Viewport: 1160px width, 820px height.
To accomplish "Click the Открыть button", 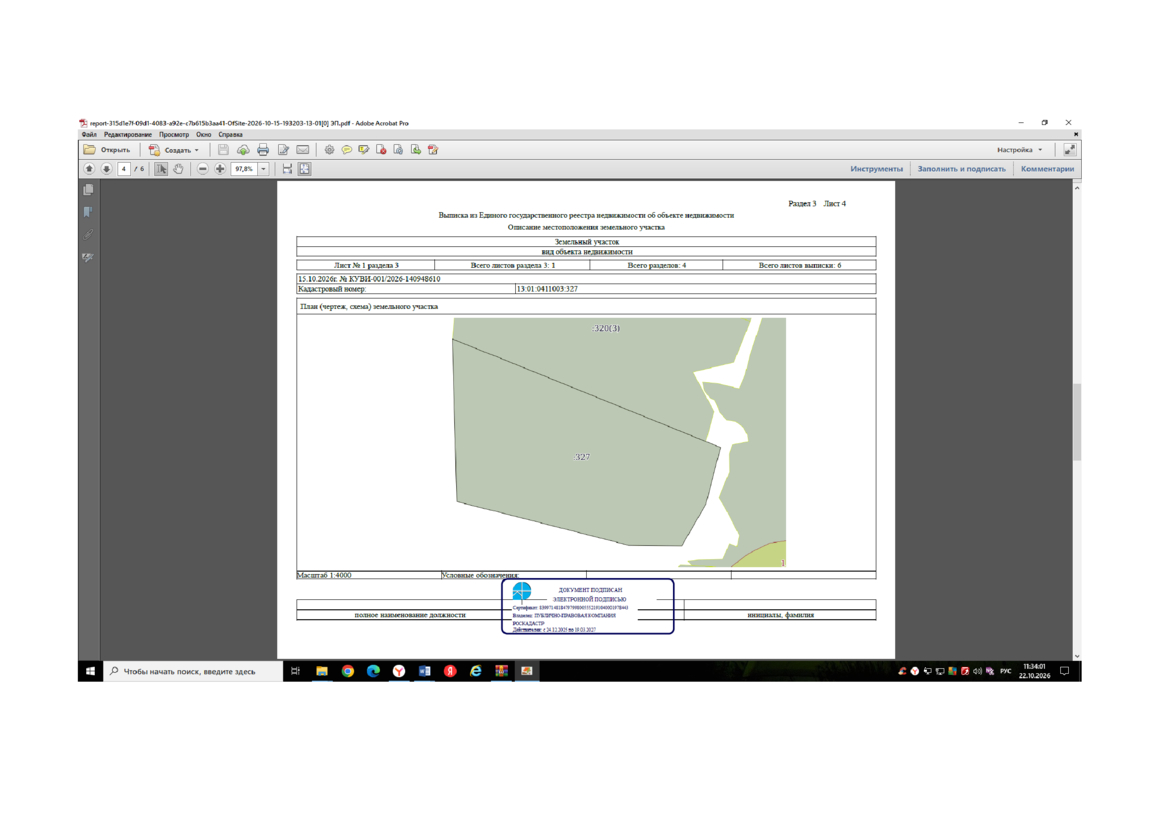I will (108, 149).
